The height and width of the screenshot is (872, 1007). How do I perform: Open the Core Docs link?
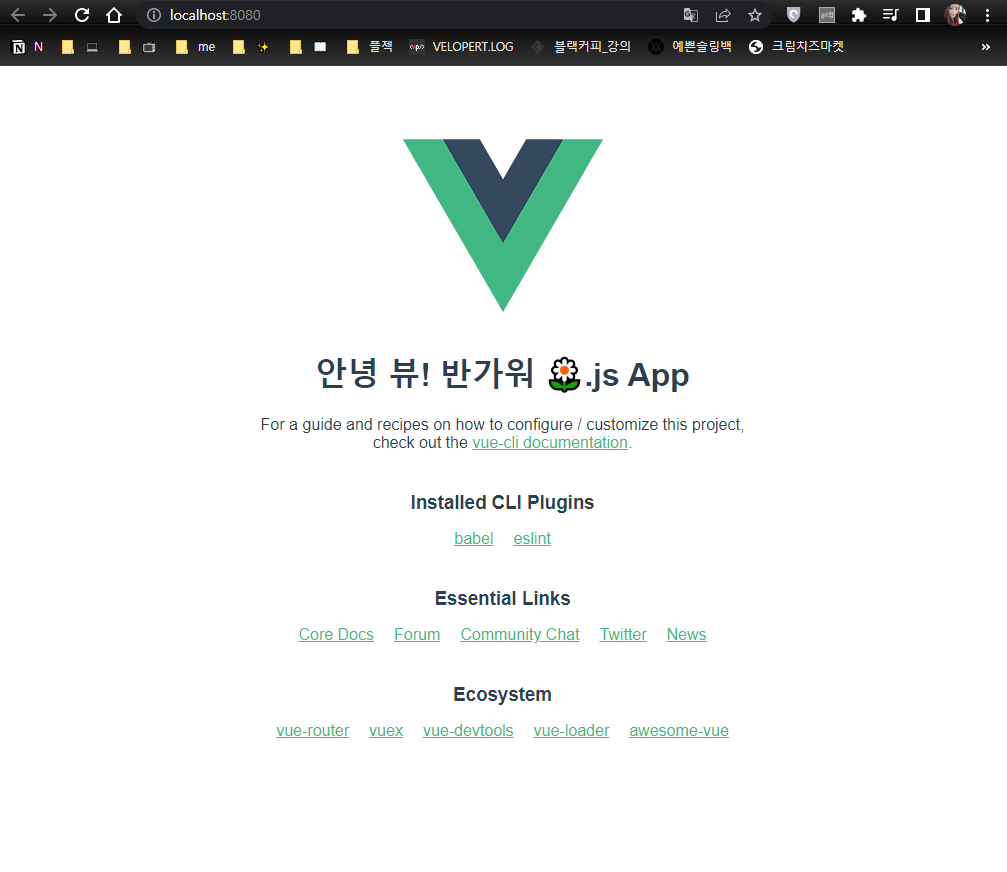336,634
